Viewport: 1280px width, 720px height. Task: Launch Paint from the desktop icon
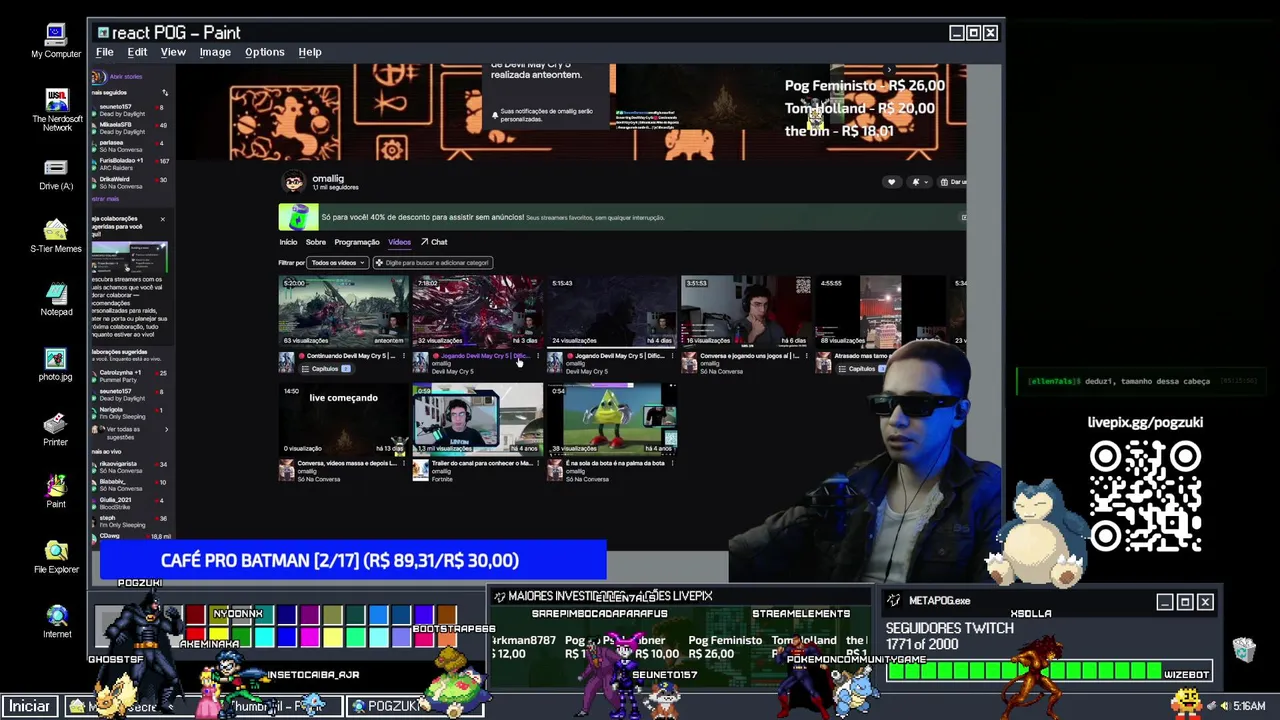[56, 491]
